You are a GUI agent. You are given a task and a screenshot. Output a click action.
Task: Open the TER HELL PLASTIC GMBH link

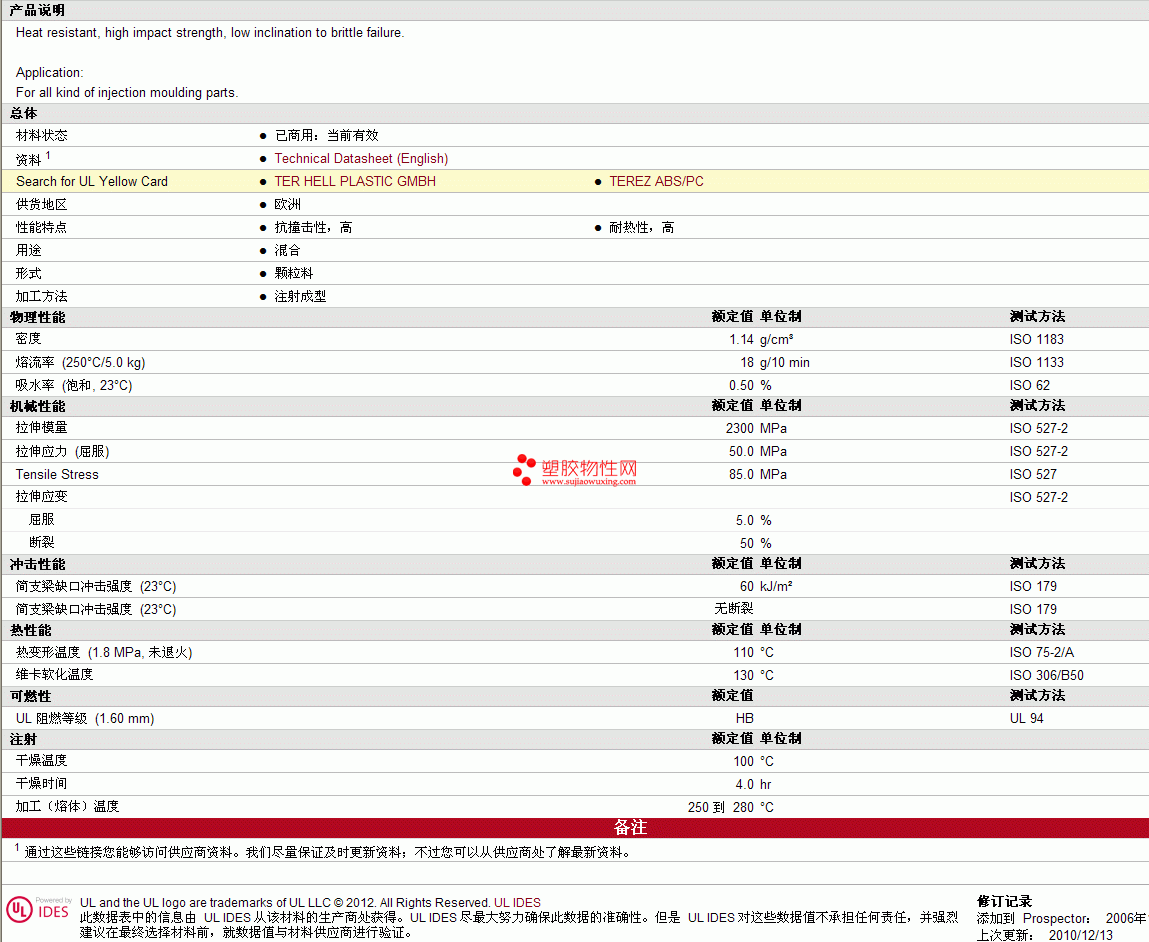tap(355, 181)
